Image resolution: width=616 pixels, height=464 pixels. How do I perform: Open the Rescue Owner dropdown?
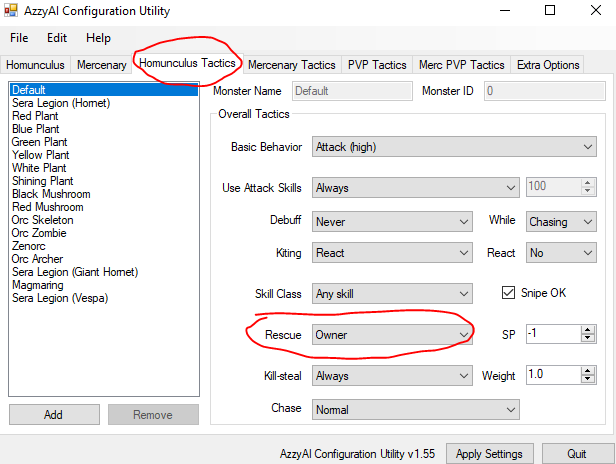(x=392, y=335)
